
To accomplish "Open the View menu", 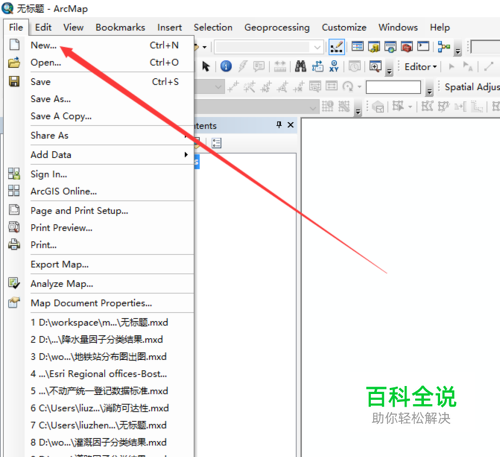I will click(73, 27).
